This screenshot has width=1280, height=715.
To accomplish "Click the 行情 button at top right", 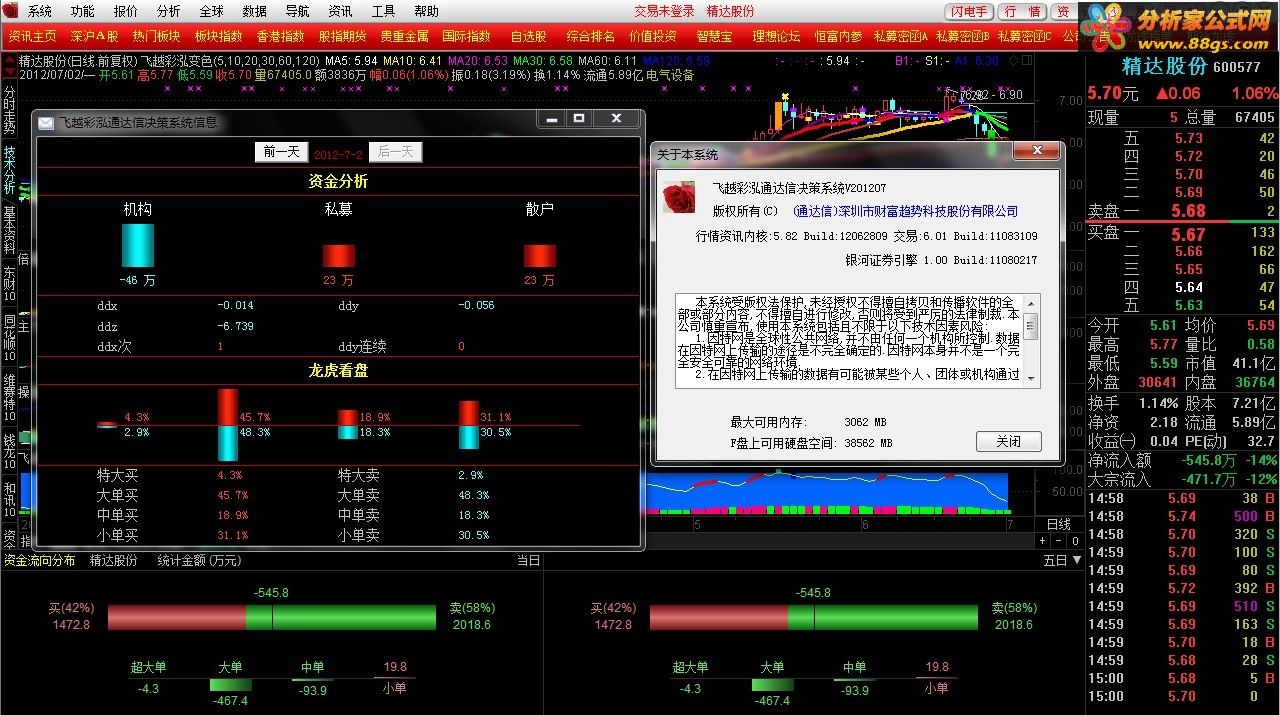I will [x=1023, y=12].
